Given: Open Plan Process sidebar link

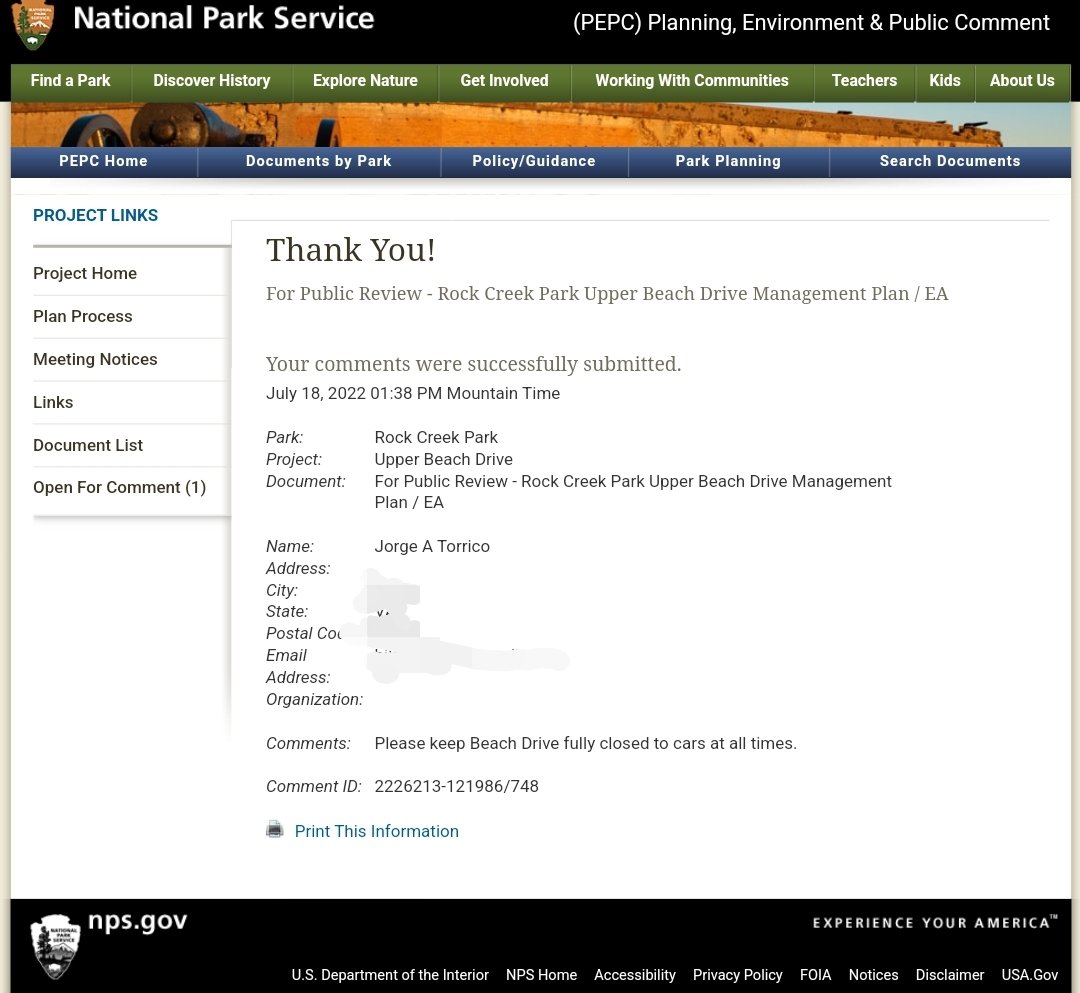Looking at the screenshot, I should (83, 316).
